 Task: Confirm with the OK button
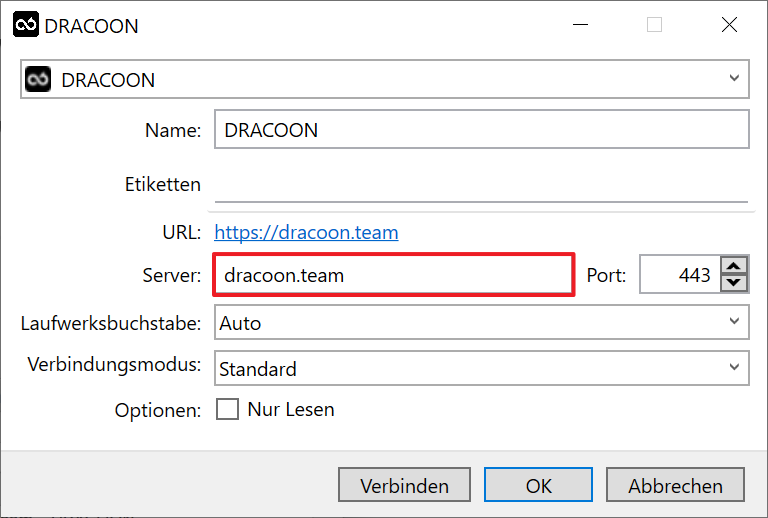(x=538, y=485)
